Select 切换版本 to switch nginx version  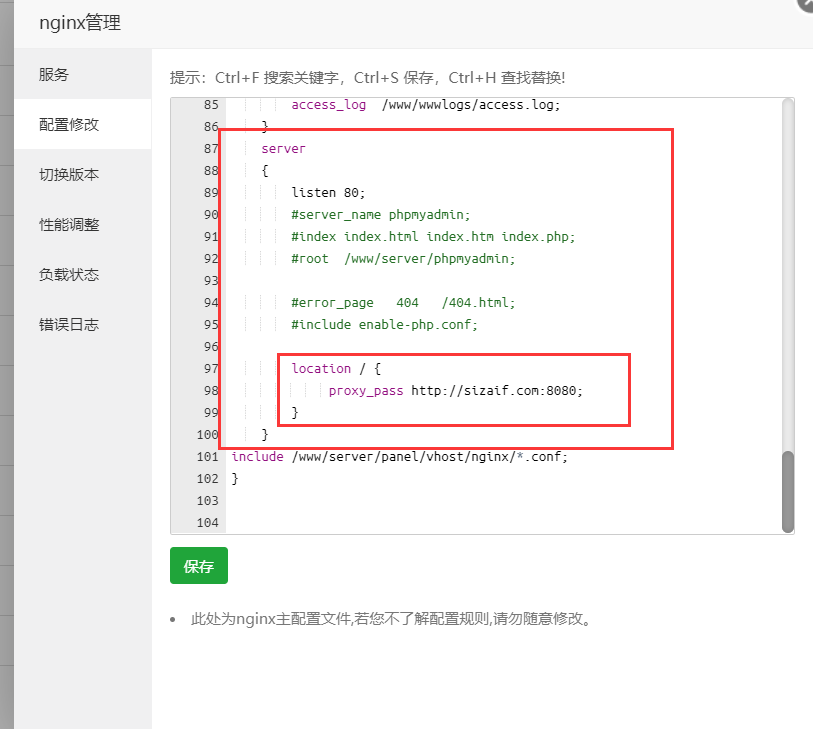[x=64, y=174]
